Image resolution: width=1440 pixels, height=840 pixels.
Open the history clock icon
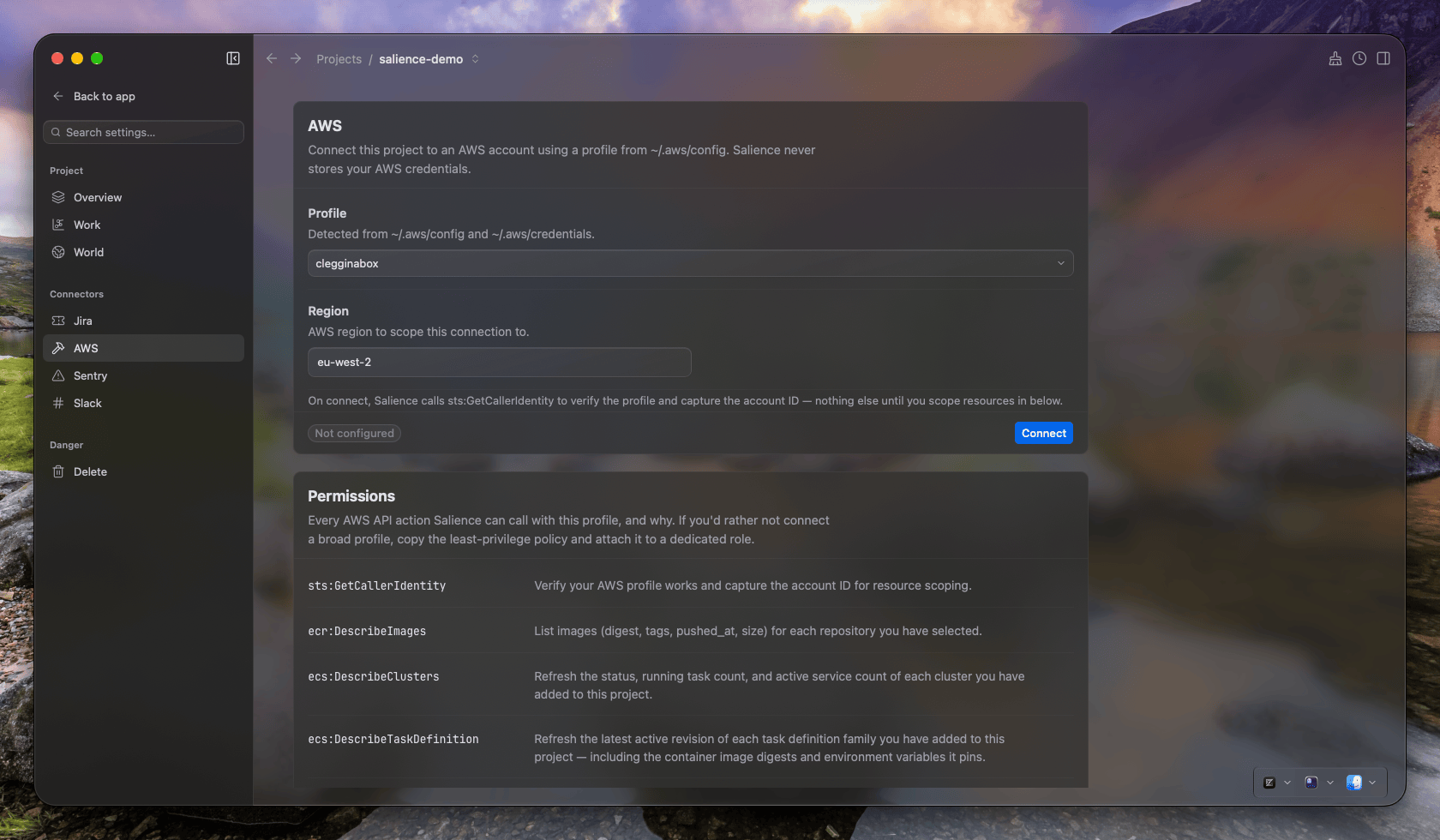pos(1359,58)
